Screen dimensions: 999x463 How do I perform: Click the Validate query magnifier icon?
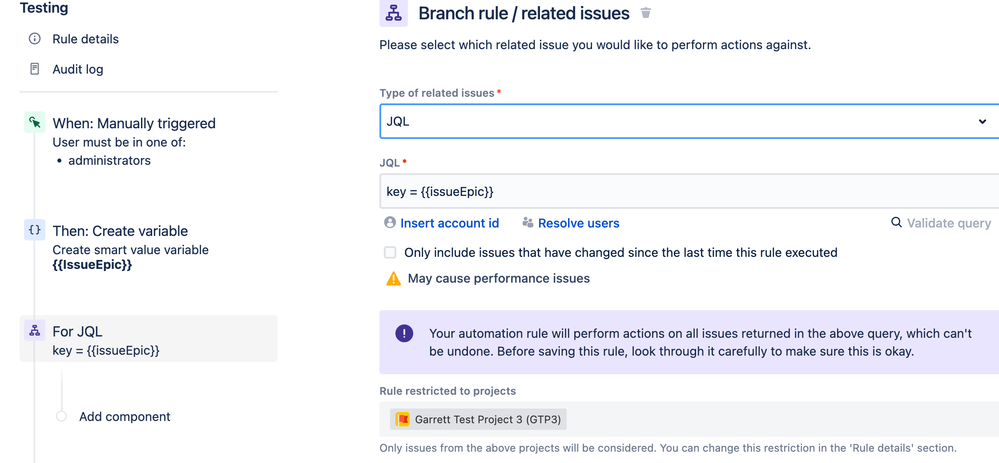click(896, 223)
